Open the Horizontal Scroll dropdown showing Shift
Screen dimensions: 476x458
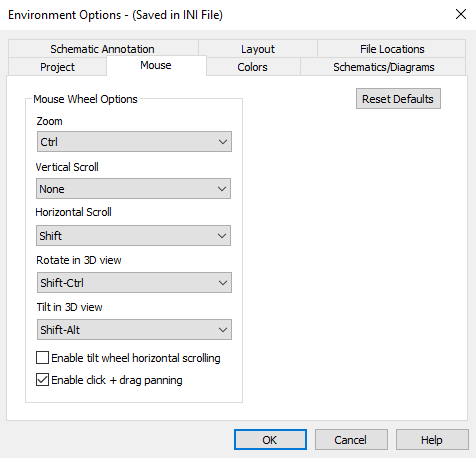coord(133,236)
